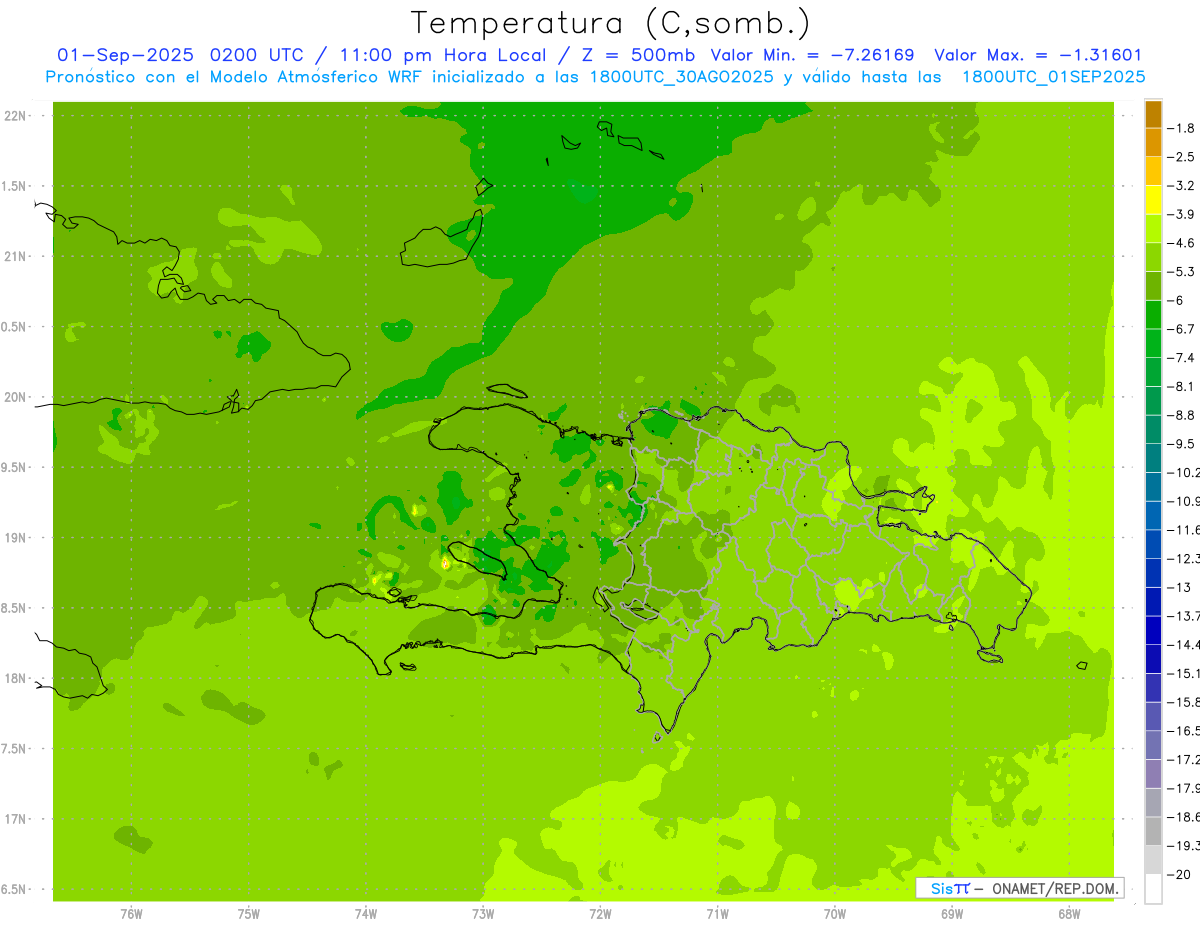Click the initialization time '1800UTC_30AGO2025'
This screenshot has height=927, width=1200.
[681, 77]
